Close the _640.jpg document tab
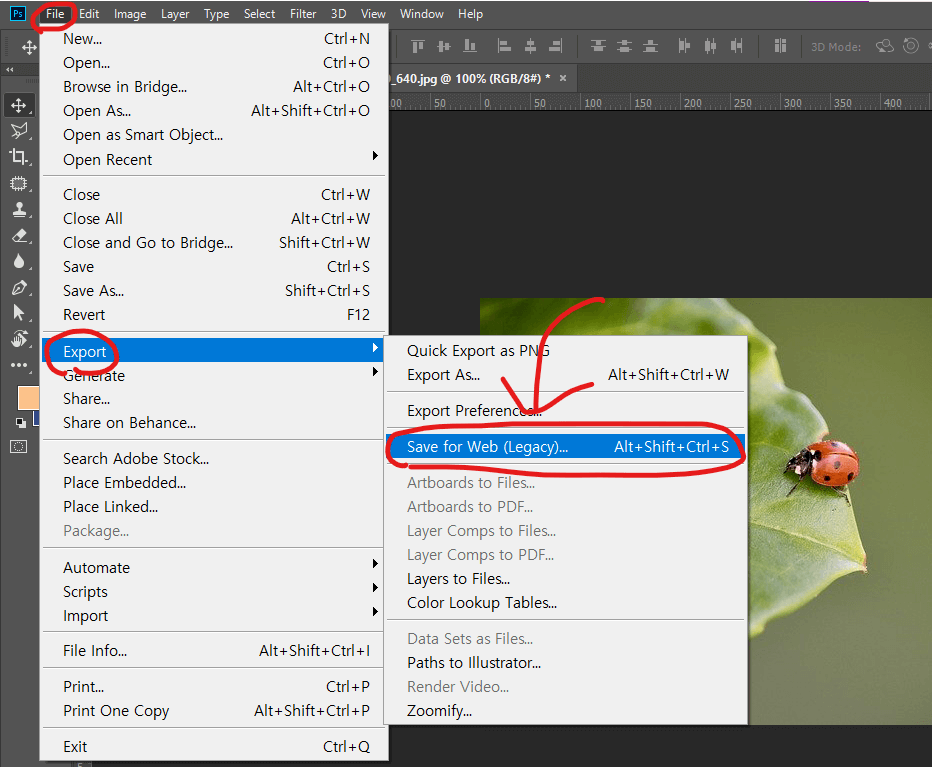 pyautogui.click(x=563, y=78)
